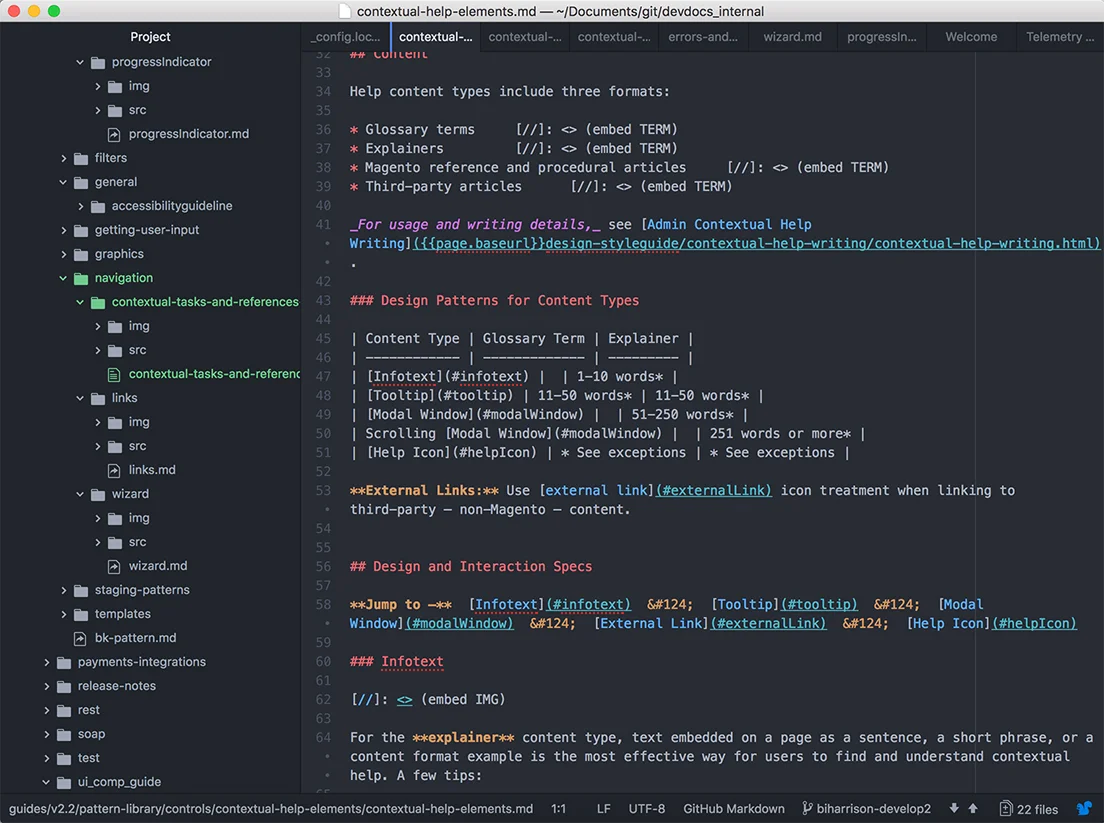Expand the rest folder chevron
The width and height of the screenshot is (1104, 823).
coord(46,710)
